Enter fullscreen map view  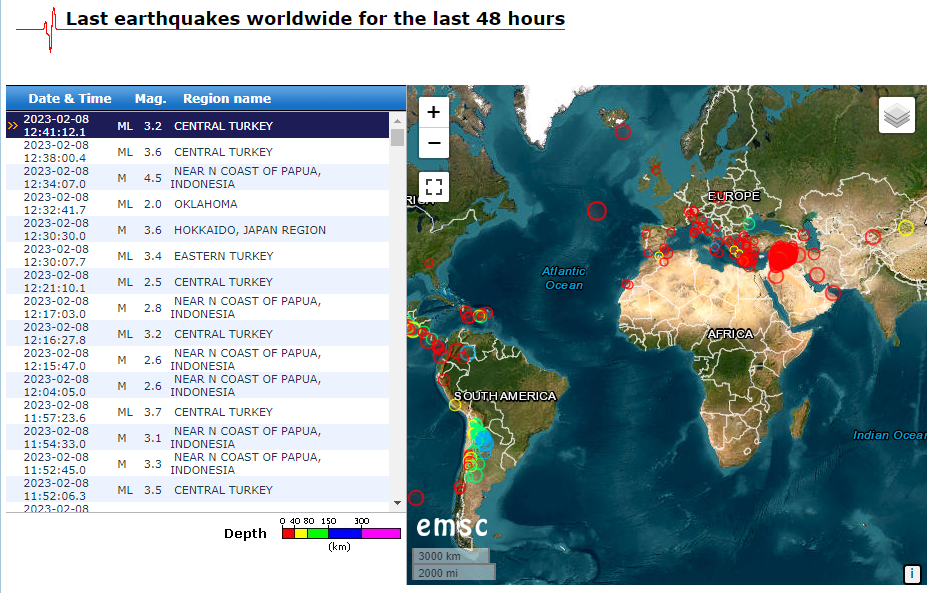[x=434, y=186]
